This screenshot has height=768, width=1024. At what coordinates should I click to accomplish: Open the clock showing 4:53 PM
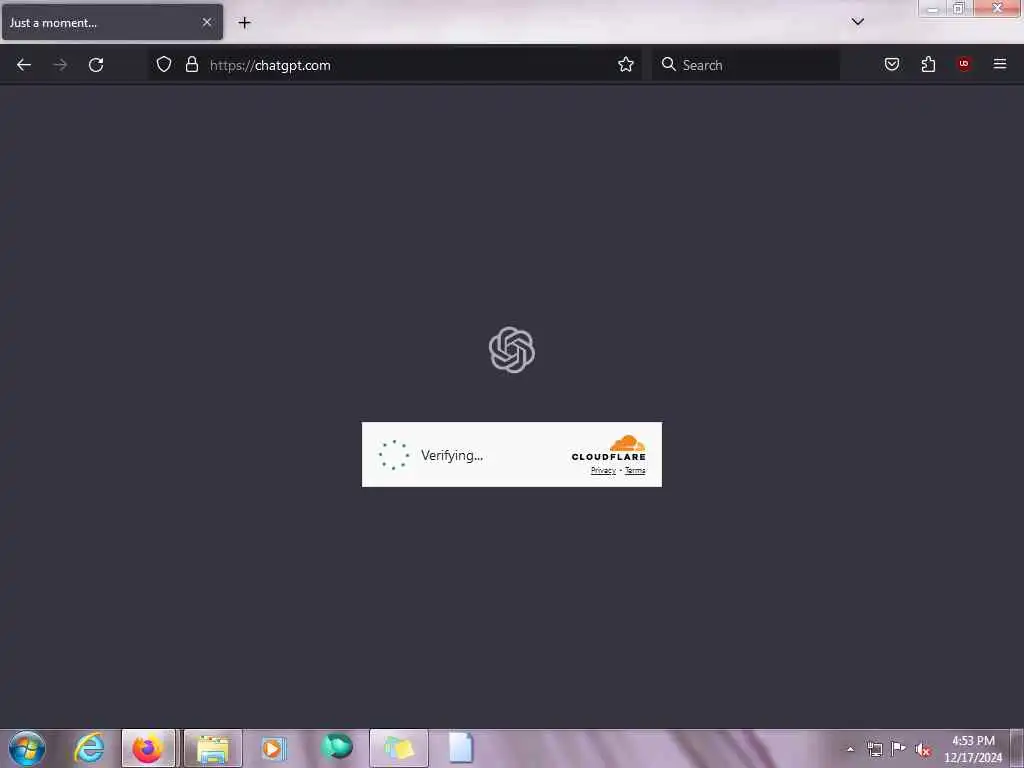(973, 749)
